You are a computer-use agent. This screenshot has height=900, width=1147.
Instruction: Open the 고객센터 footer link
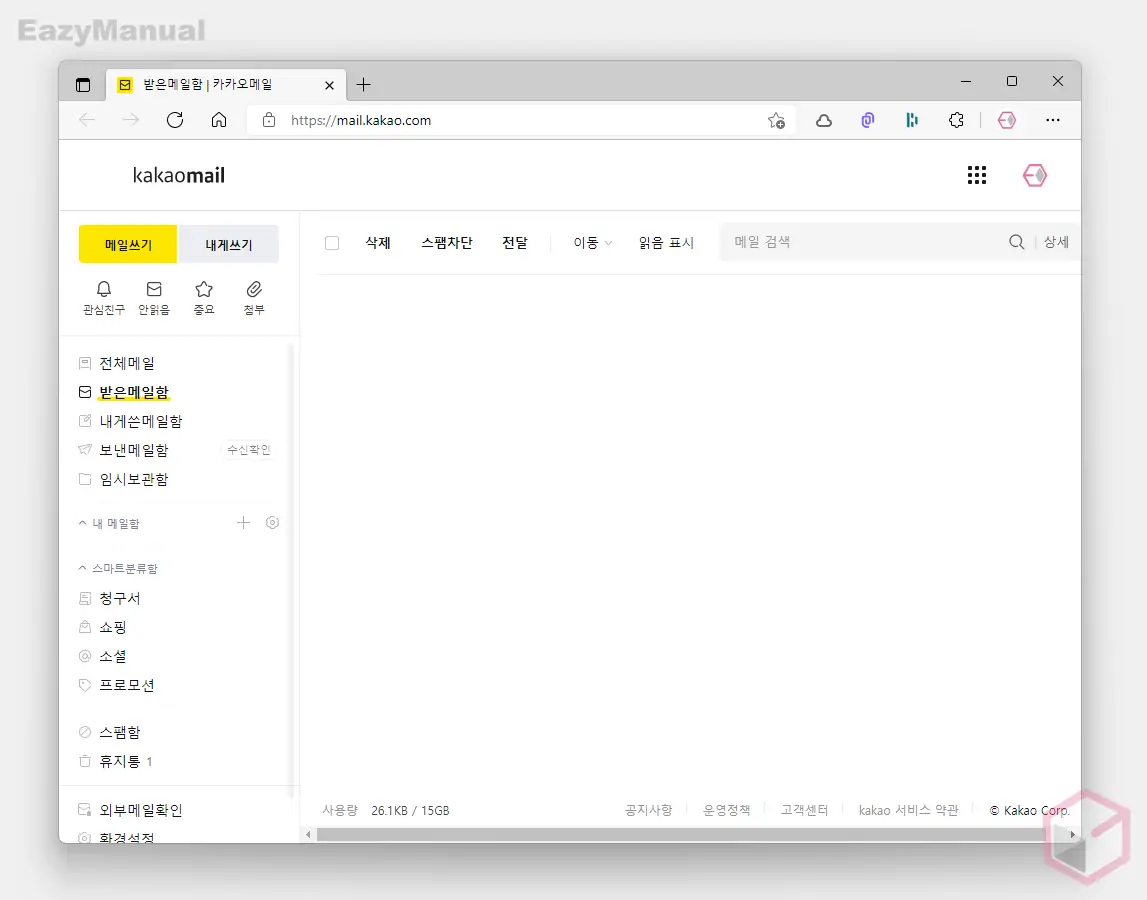[x=805, y=810]
